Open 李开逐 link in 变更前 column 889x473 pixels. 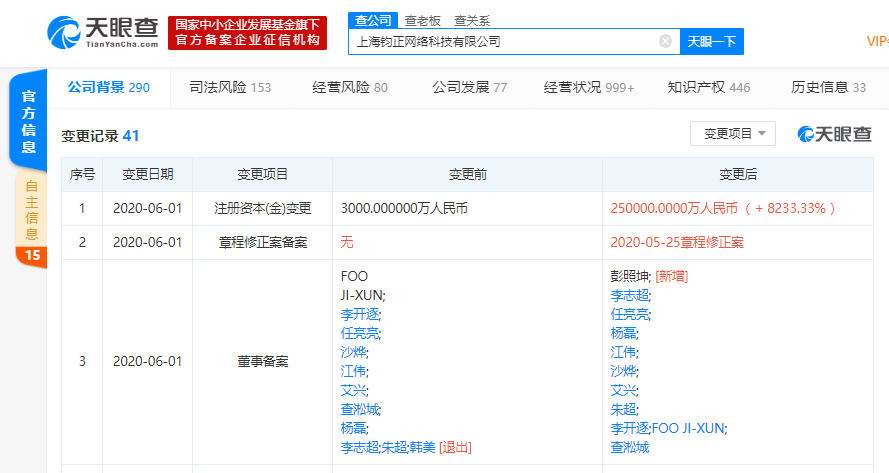(360, 314)
